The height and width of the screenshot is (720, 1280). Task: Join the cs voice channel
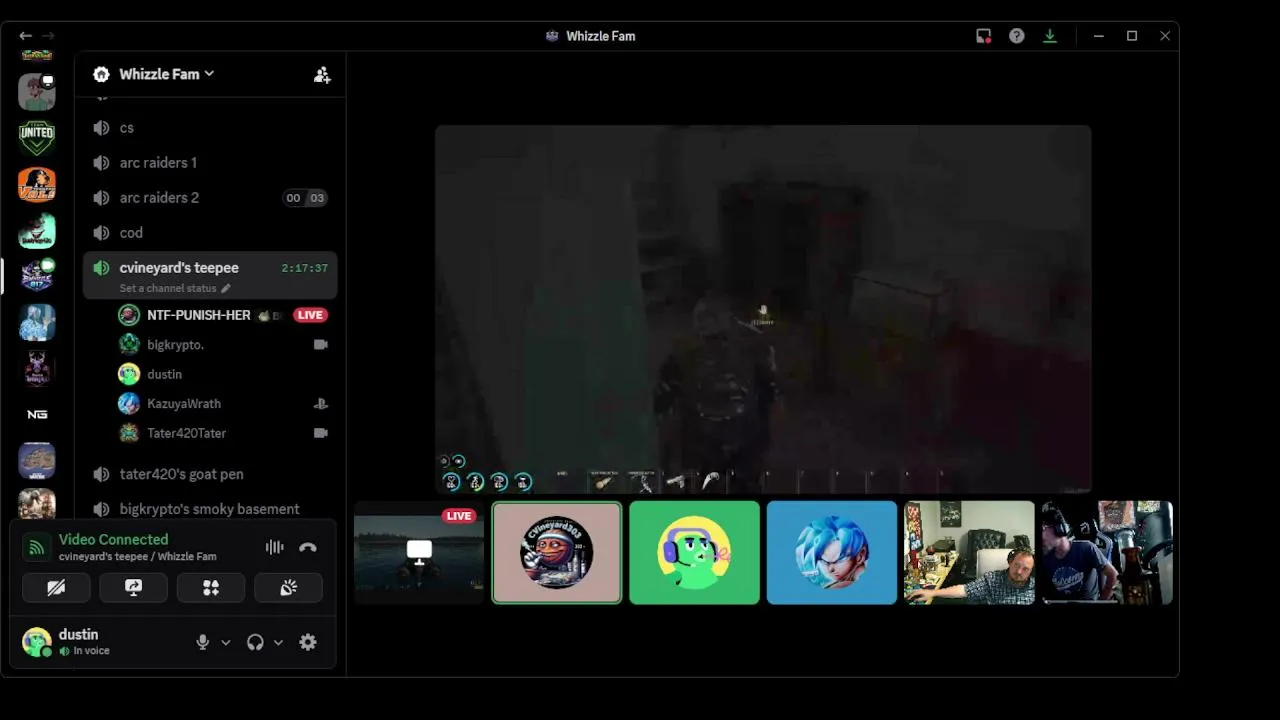(x=210, y=128)
